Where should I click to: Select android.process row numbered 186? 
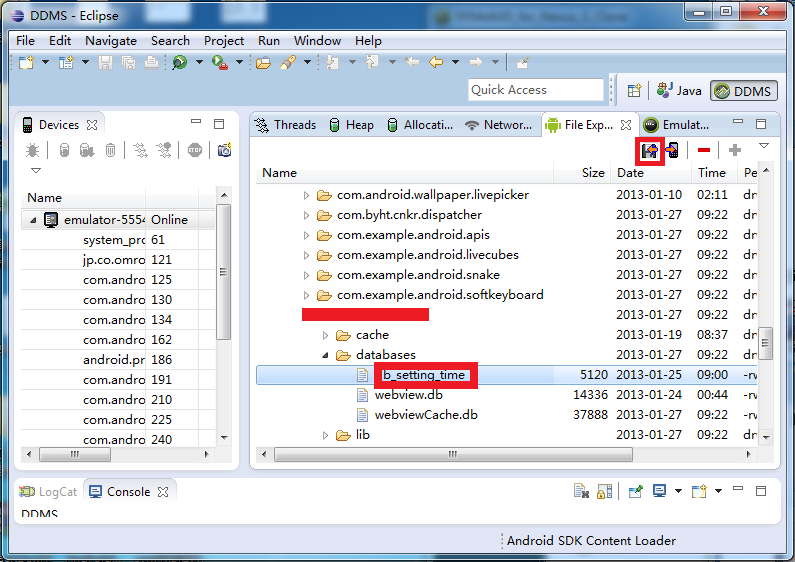tap(118, 360)
